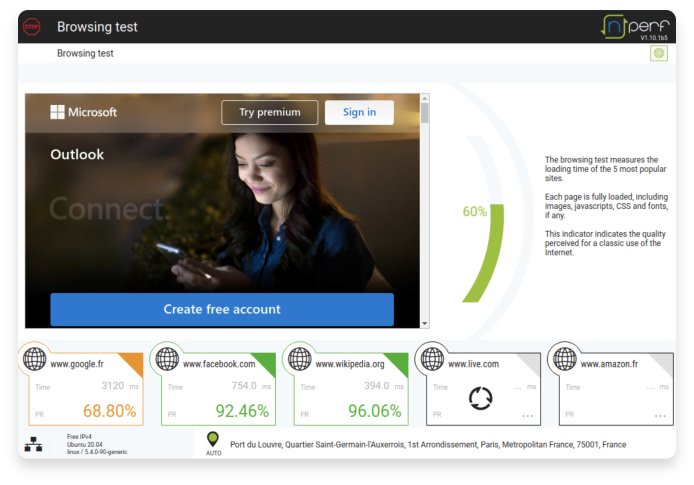The image size is (694, 485).
Task: Click the Outlook heading in preview
Action: click(x=77, y=154)
